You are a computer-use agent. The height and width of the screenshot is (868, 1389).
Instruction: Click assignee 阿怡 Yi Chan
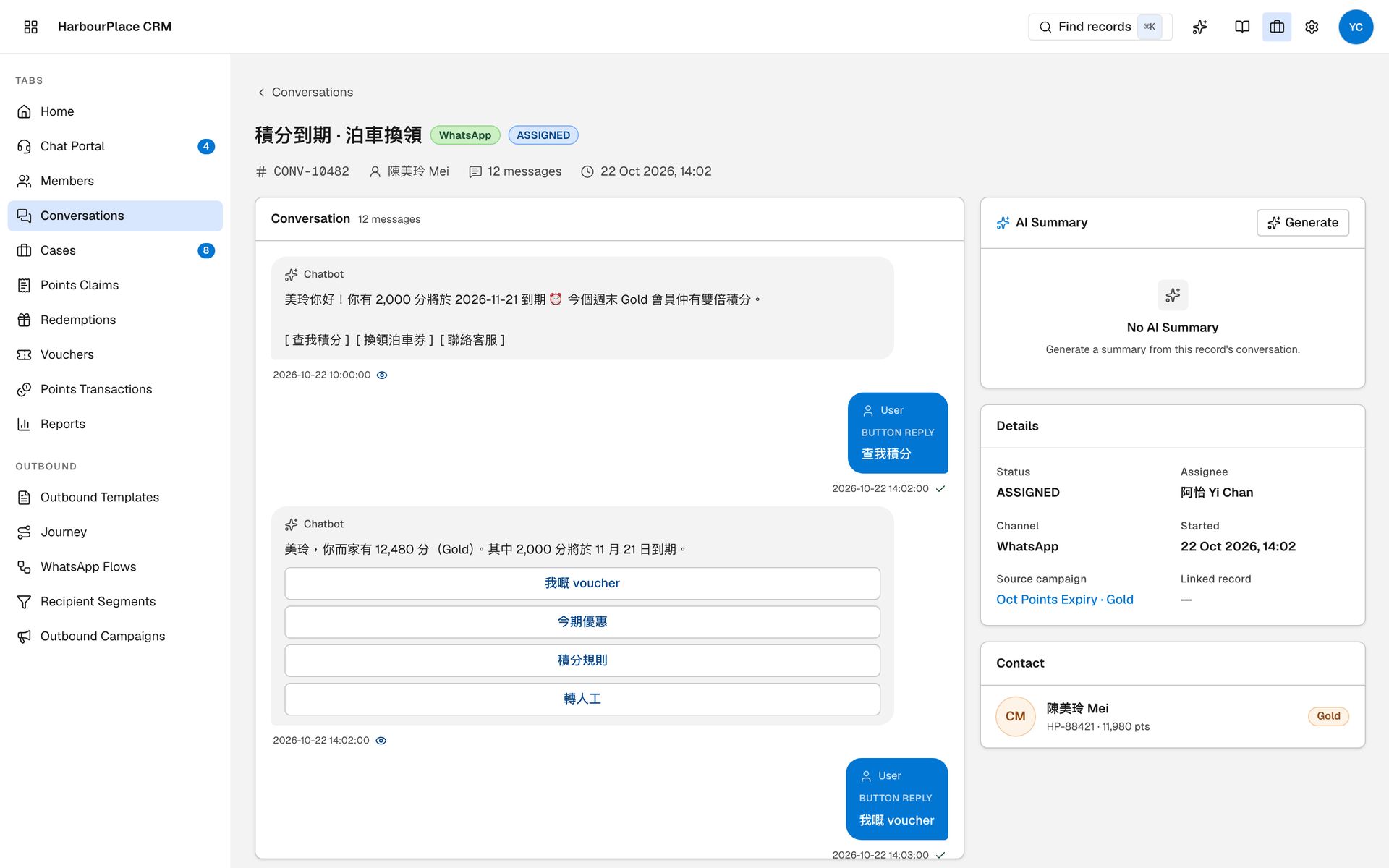[x=1217, y=493]
